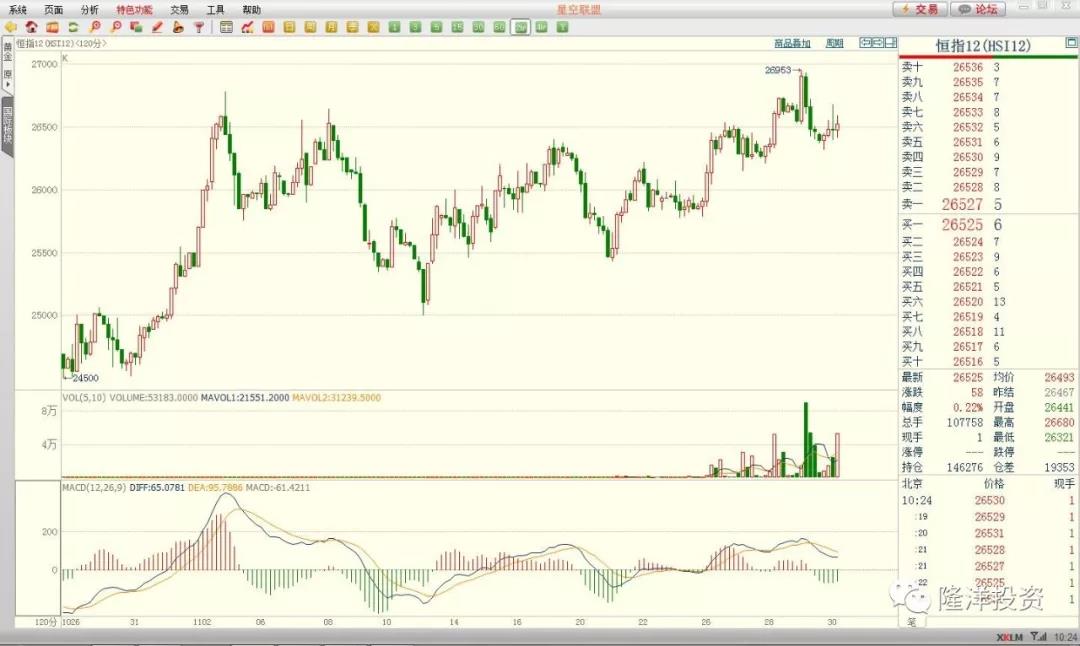Click the red funnel filter icon
Viewport: 1080px width, 646px height.
click(199, 28)
